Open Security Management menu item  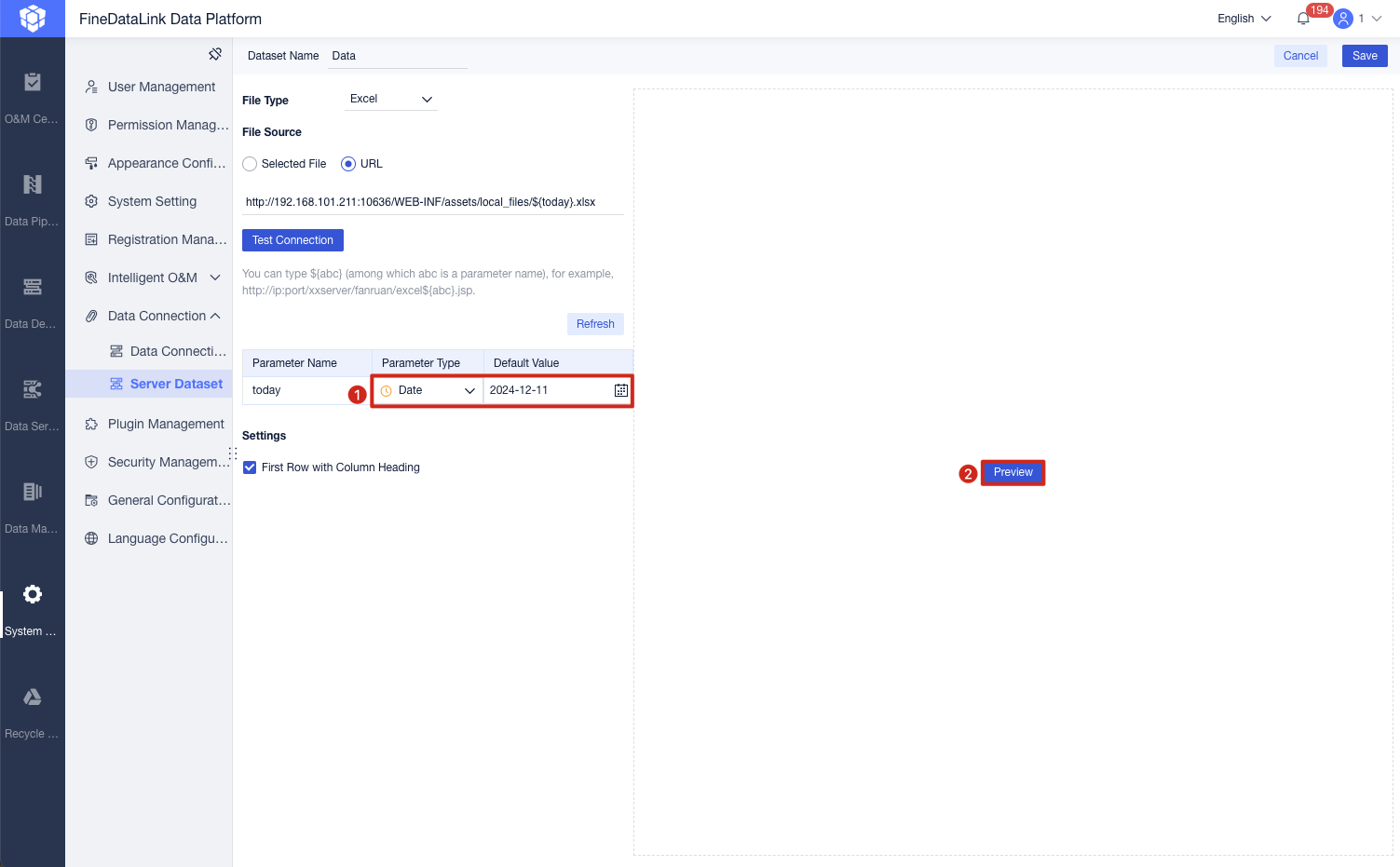pos(149,462)
